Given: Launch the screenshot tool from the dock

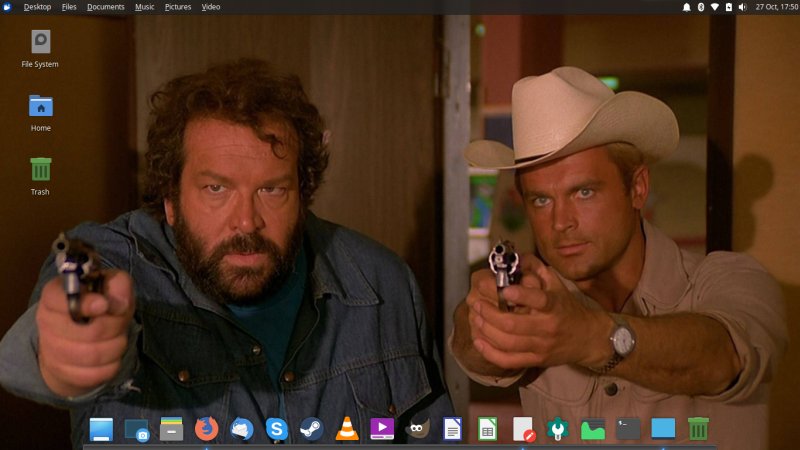Looking at the screenshot, I should pyautogui.click(x=137, y=430).
